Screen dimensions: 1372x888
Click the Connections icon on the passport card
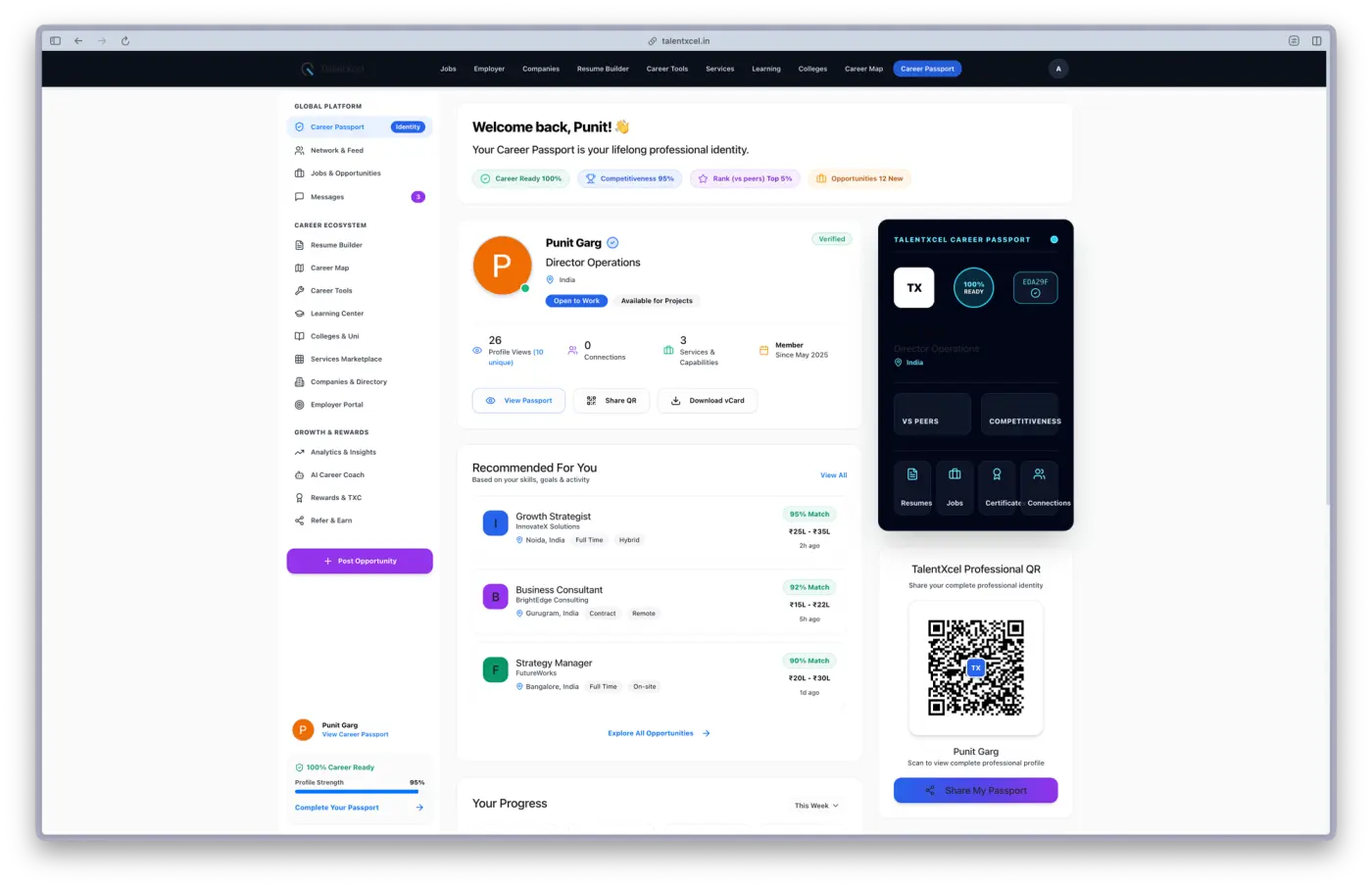pyautogui.click(x=1039, y=474)
